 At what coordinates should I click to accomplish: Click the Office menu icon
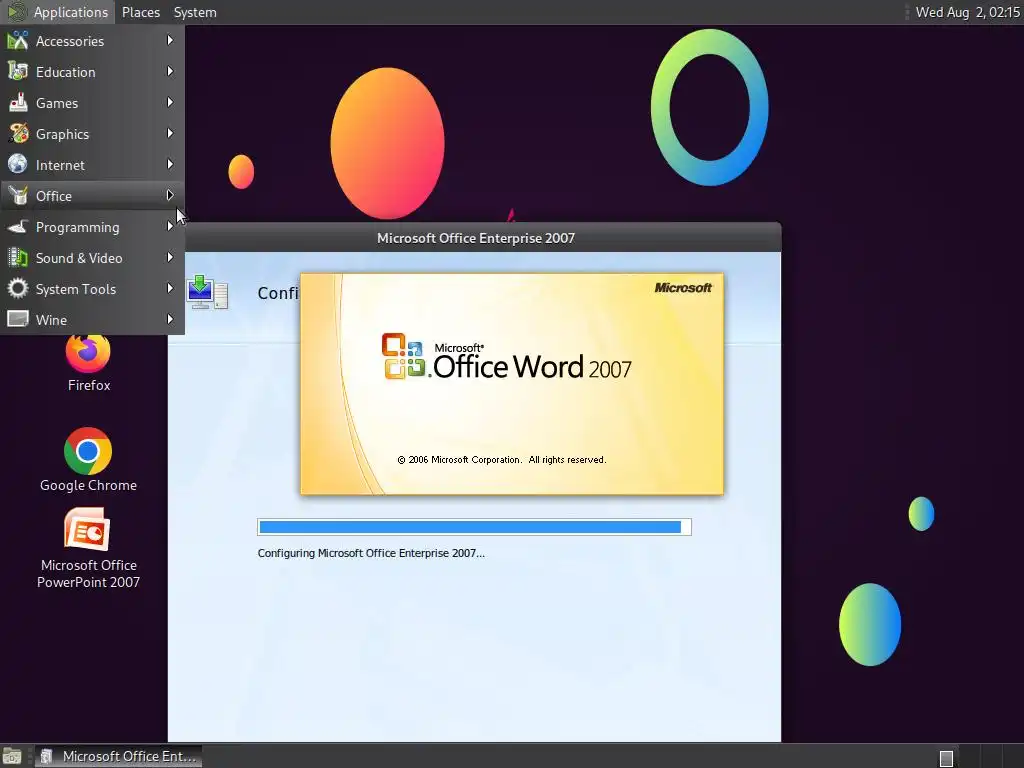18,196
